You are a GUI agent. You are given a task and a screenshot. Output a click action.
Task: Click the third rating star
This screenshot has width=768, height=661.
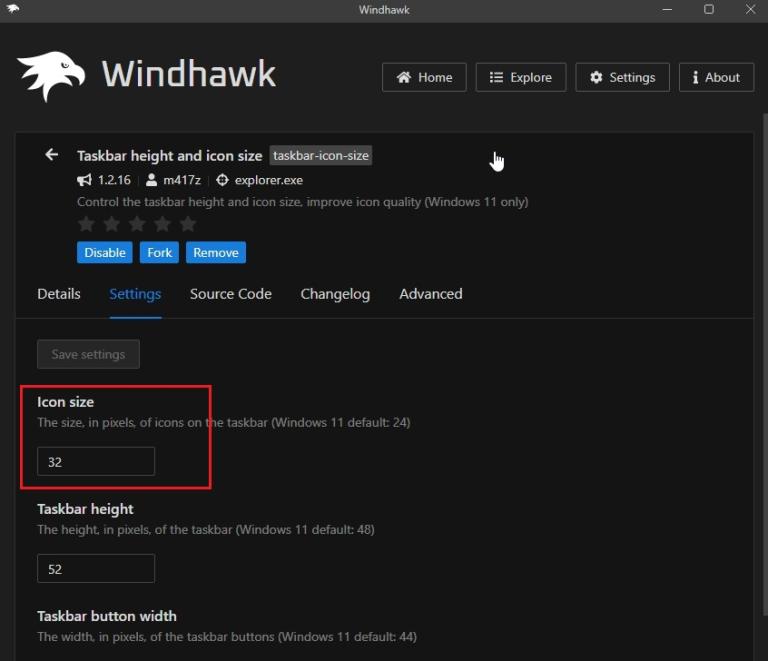click(137, 224)
